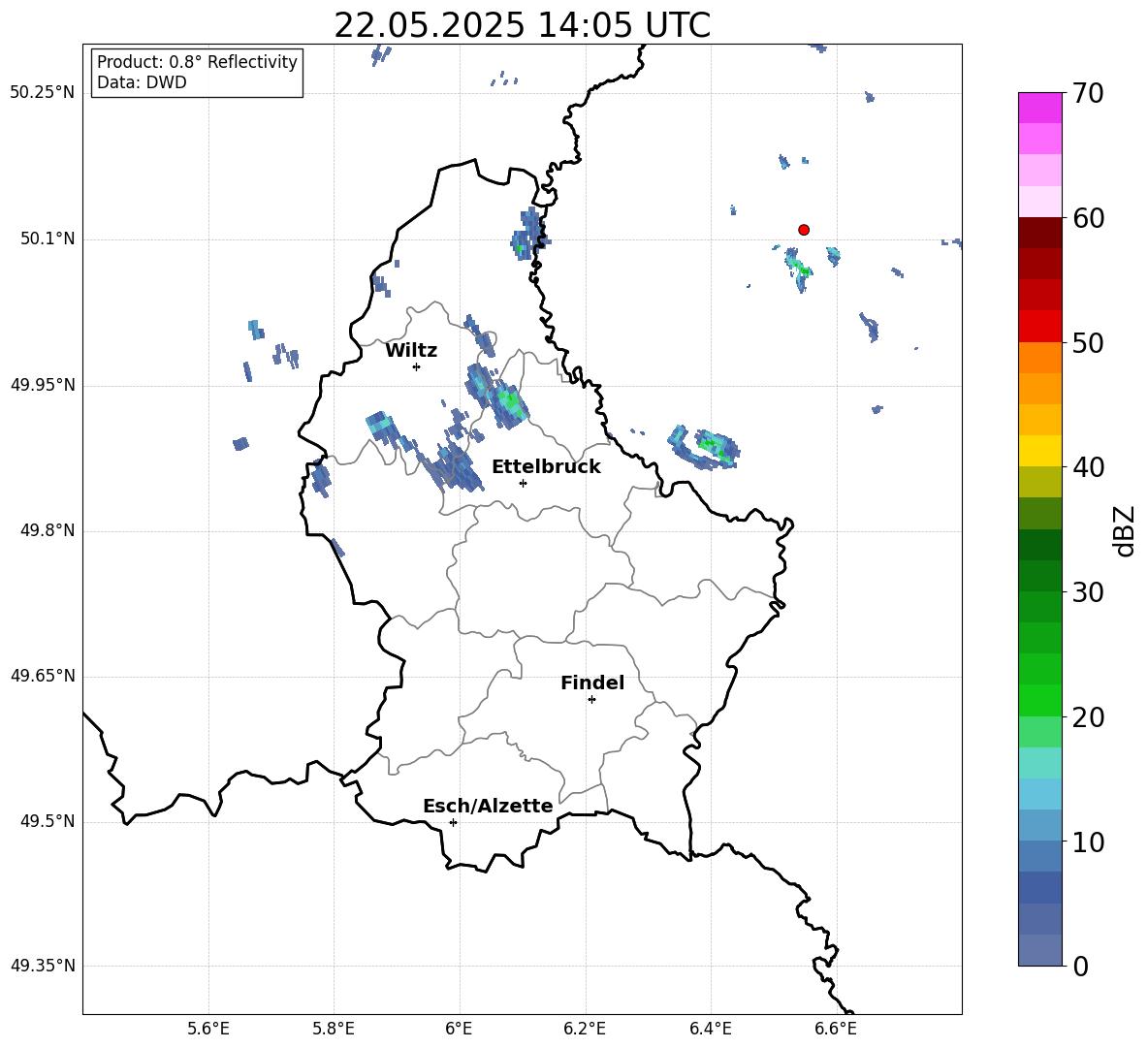
Task: Click the 6°E longitude label
Action: pos(459,1029)
